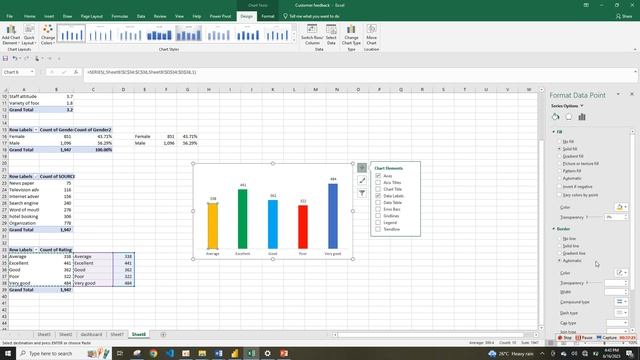Open the Select Data dialog
640x360 pixels.
tap(331, 34)
